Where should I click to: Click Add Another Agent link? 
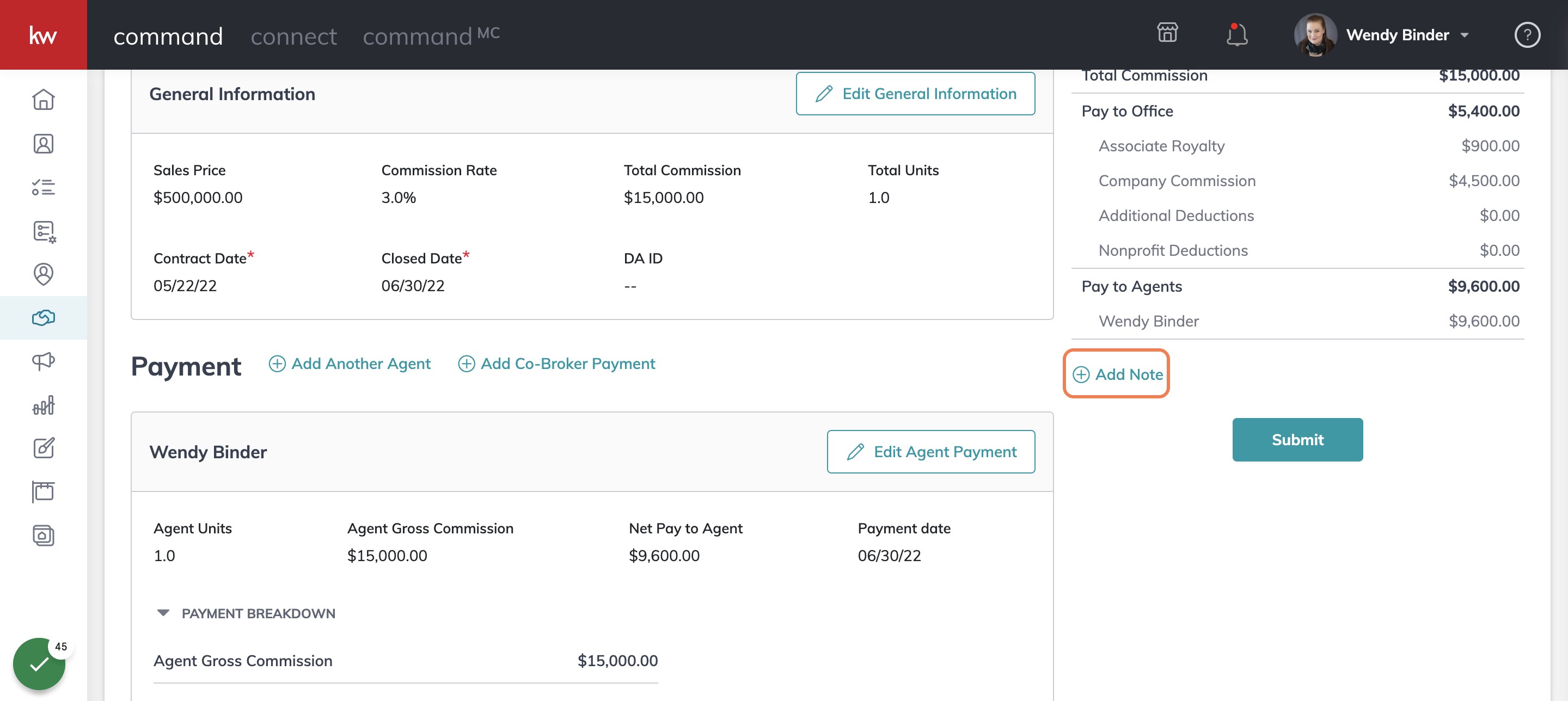pos(350,363)
